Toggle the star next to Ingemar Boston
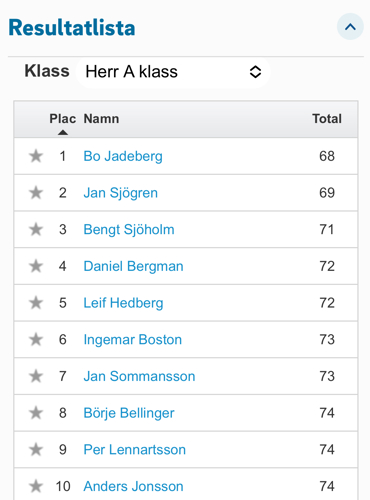The height and width of the screenshot is (500, 370). tap(36, 339)
